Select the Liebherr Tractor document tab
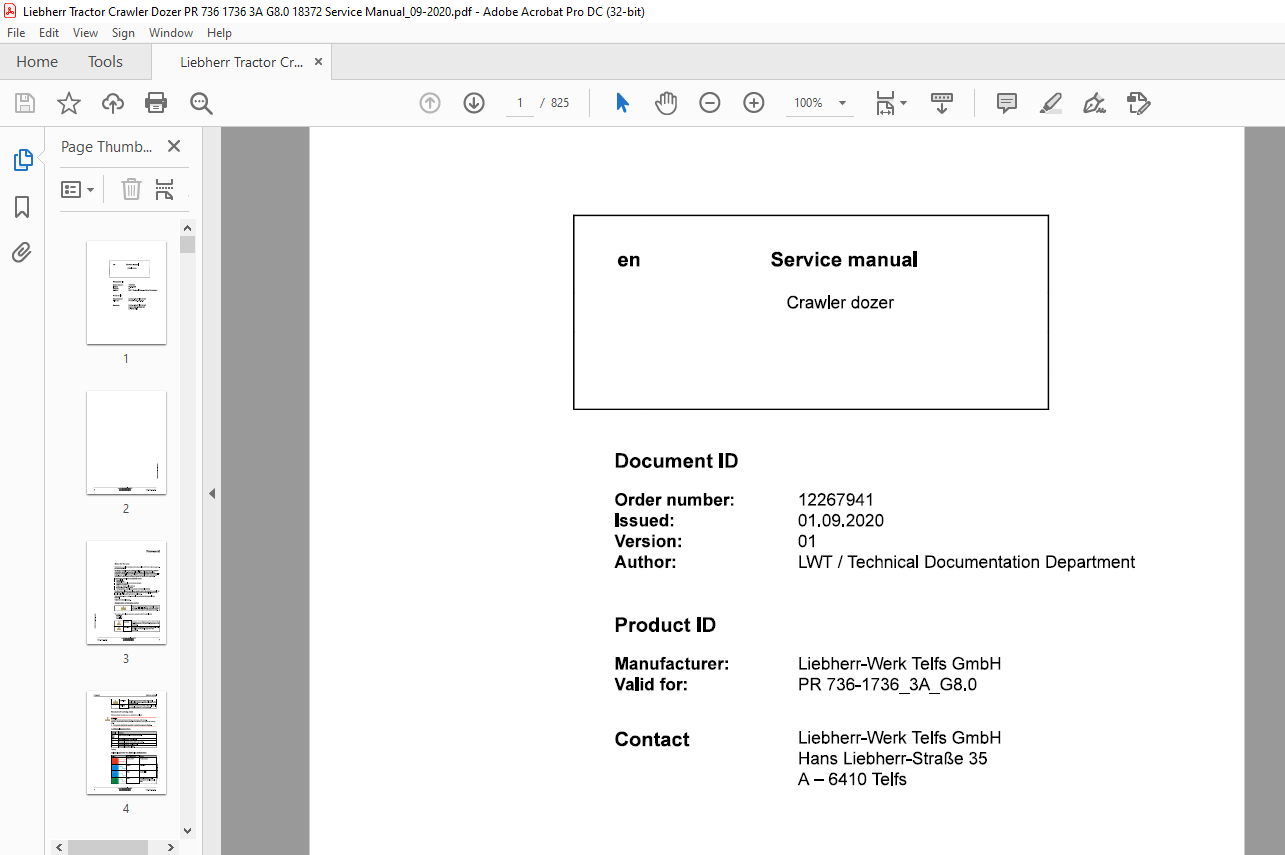Image resolution: width=1285 pixels, height=855 pixels. [241, 62]
